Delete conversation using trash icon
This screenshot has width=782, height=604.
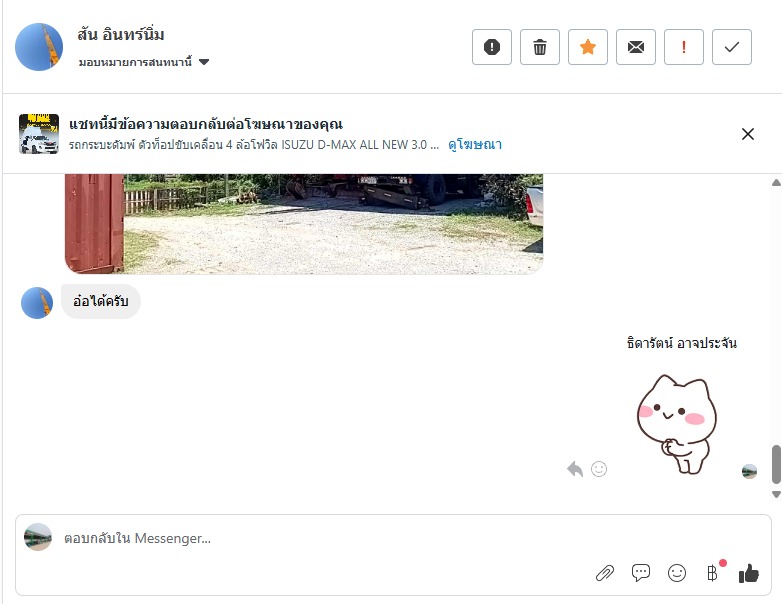540,47
